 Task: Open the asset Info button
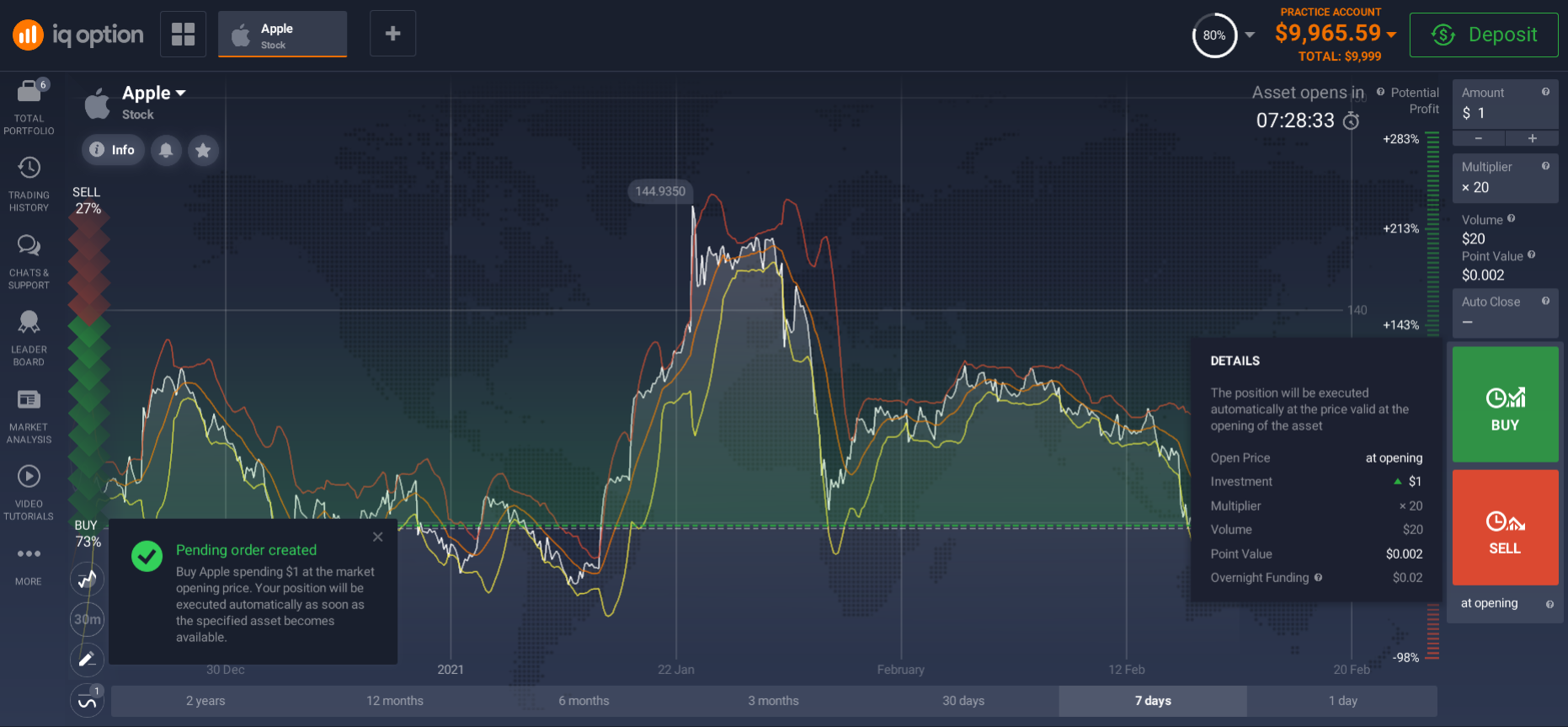(113, 150)
